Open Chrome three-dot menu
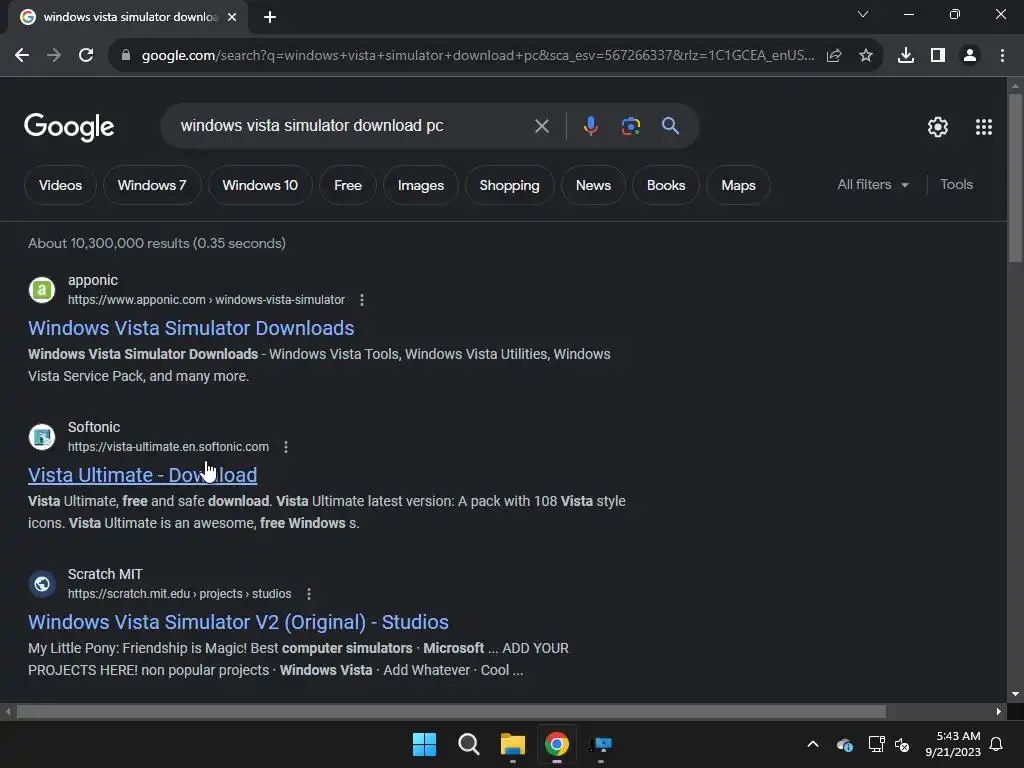The width and height of the screenshot is (1024, 768). (x=1002, y=56)
